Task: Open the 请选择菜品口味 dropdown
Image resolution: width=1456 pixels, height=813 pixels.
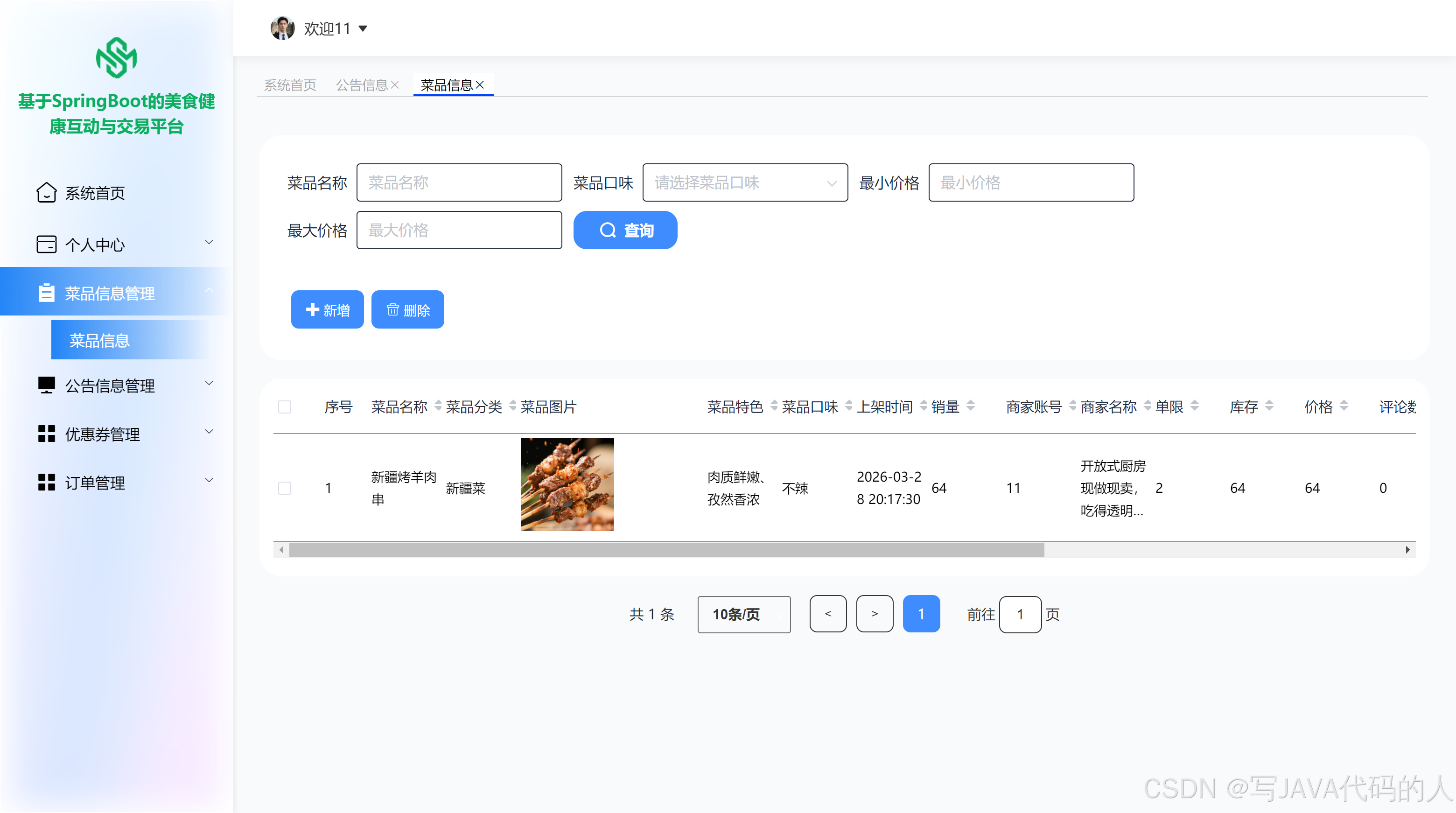Action: point(745,182)
